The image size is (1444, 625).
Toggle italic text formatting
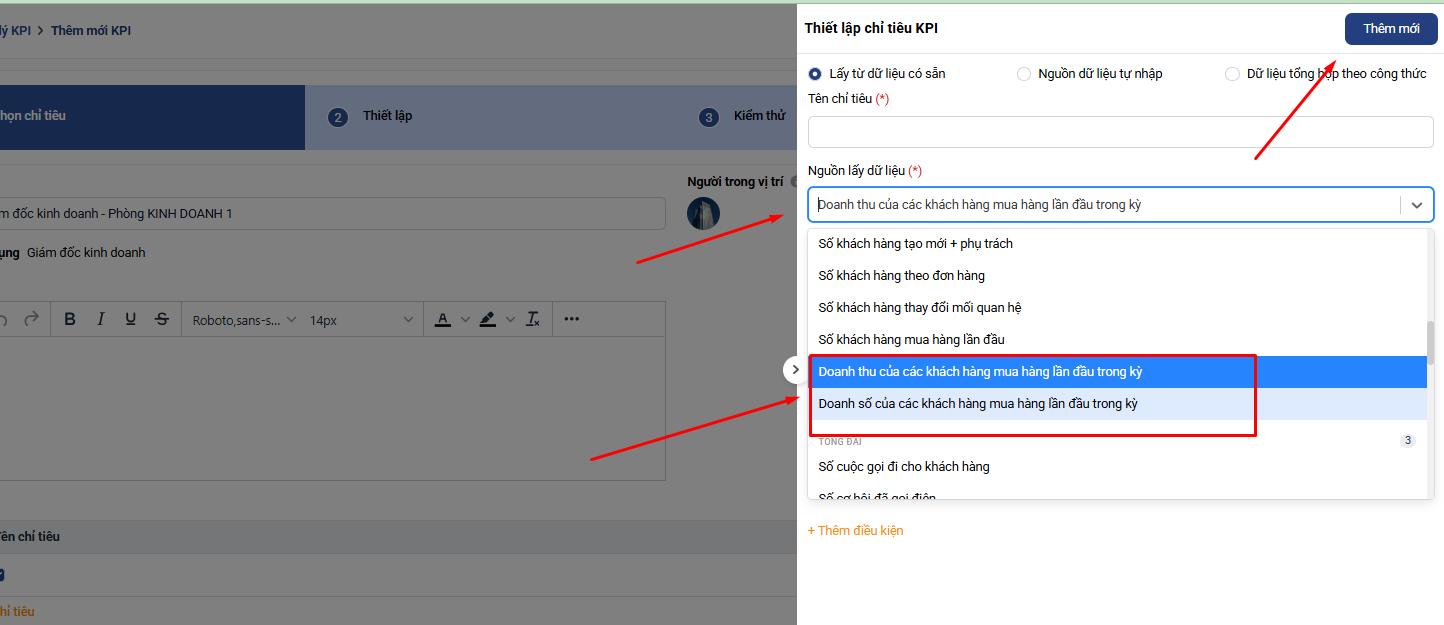(x=100, y=320)
